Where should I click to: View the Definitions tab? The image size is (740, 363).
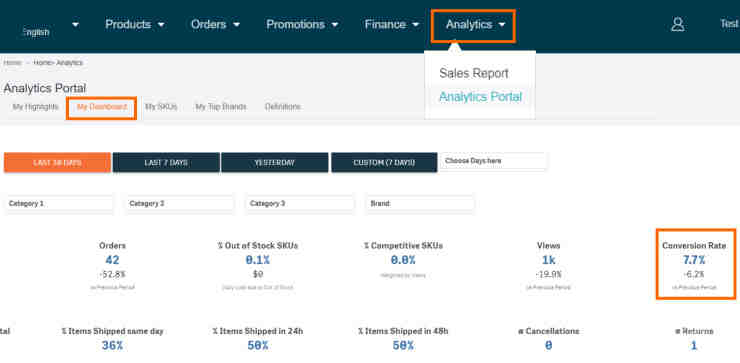[283, 107]
